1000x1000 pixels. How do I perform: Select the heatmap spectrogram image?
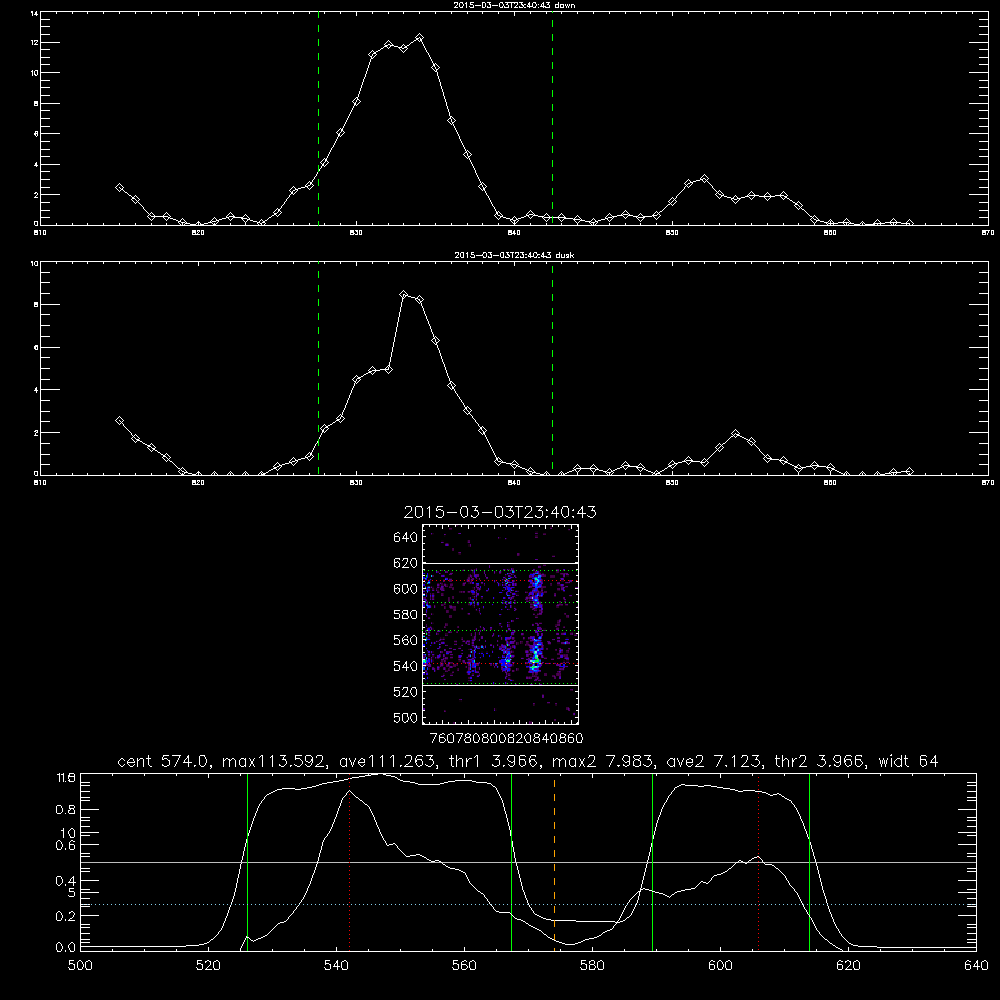[x=500, y=624]
